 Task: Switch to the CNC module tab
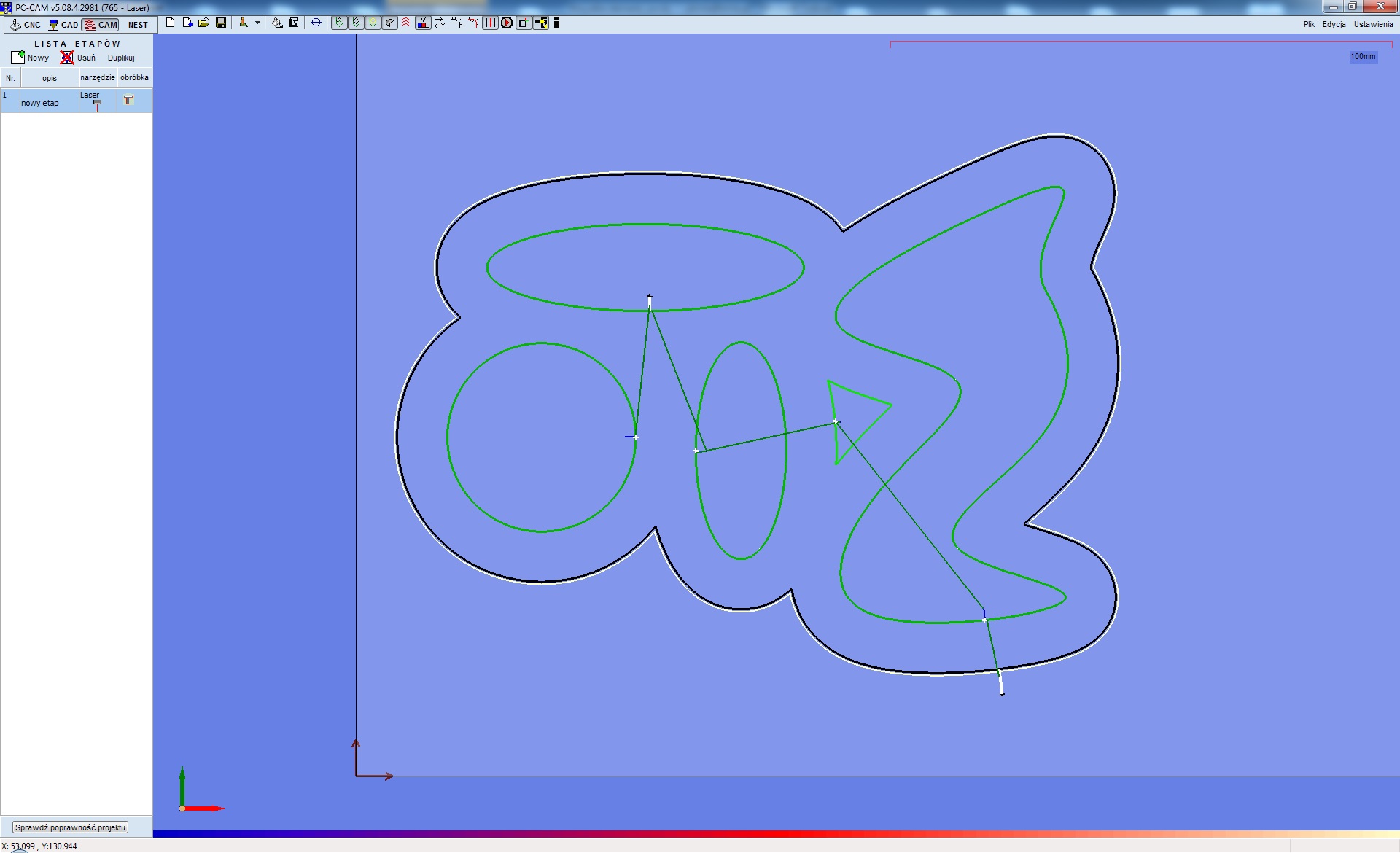tap(26, 25)
